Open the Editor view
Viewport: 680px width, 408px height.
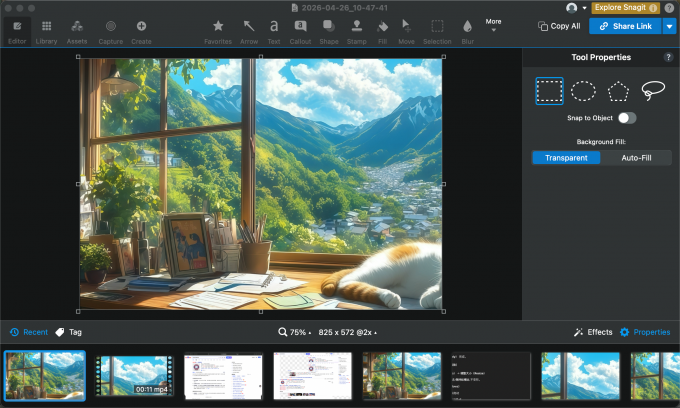(x=17, y=32)
